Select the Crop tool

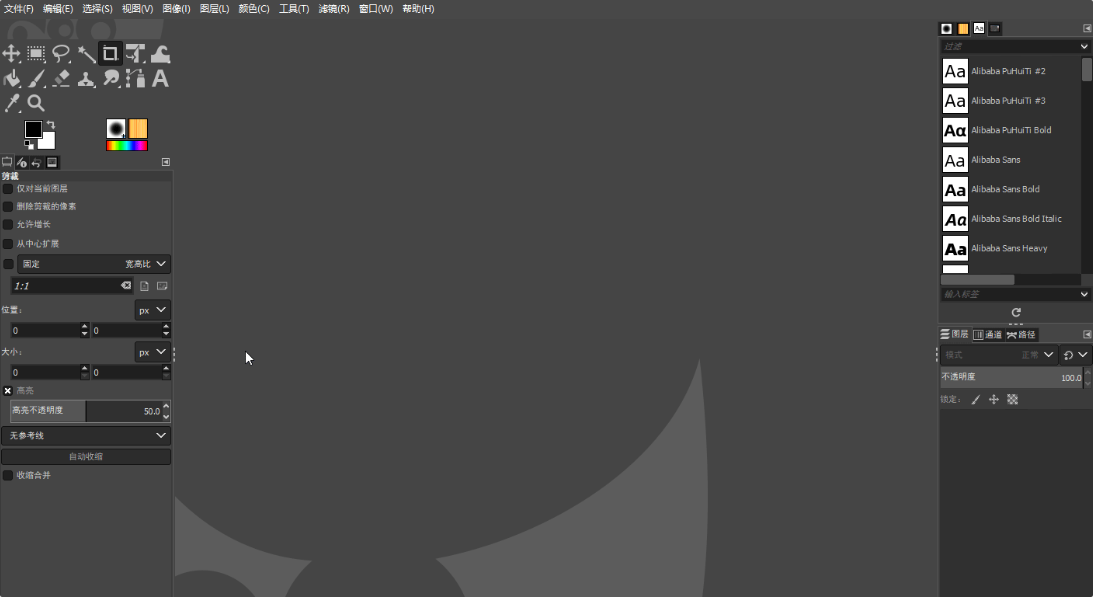110,54
